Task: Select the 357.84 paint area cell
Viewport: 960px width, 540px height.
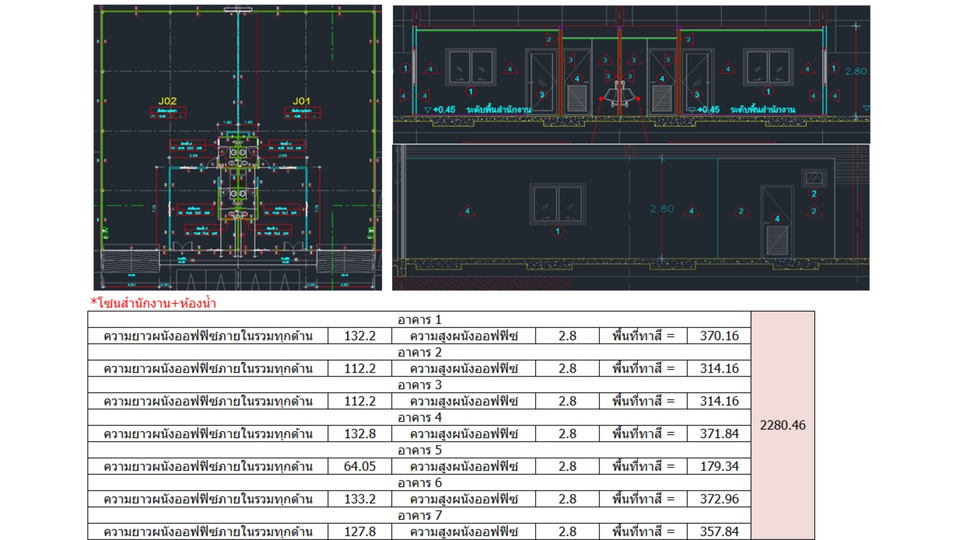Action: click(719, 531)
